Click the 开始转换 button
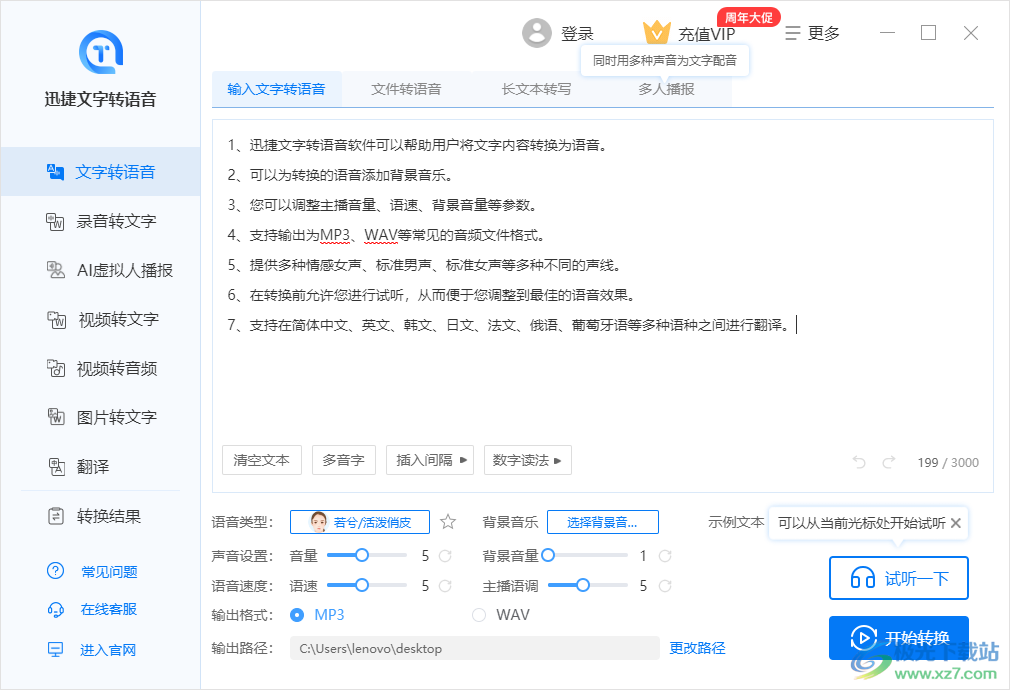The width and height of the screenshot is (1010, 690). click(x=898, y=638)
